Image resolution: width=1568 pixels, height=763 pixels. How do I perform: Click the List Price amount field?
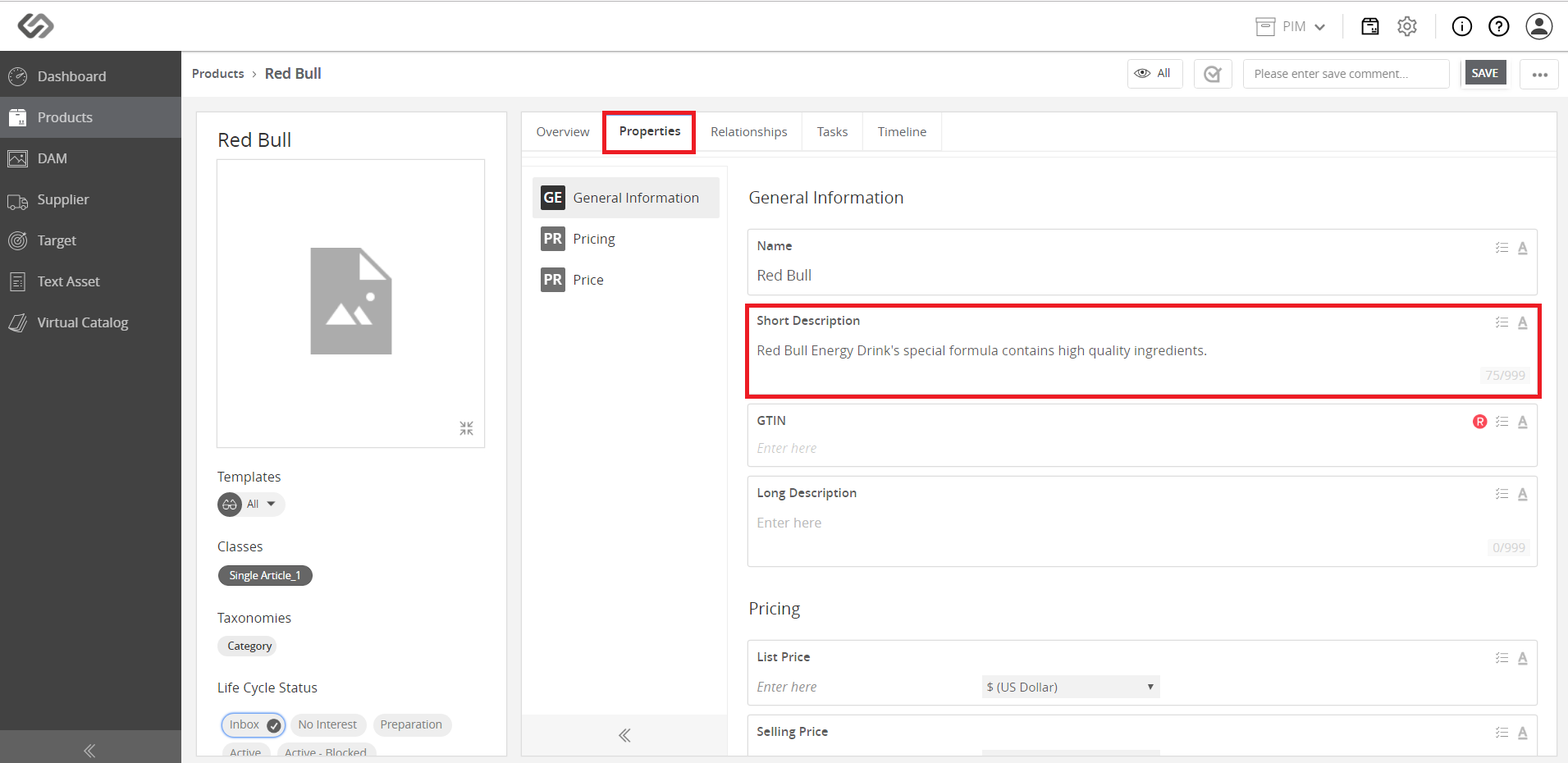865,687
